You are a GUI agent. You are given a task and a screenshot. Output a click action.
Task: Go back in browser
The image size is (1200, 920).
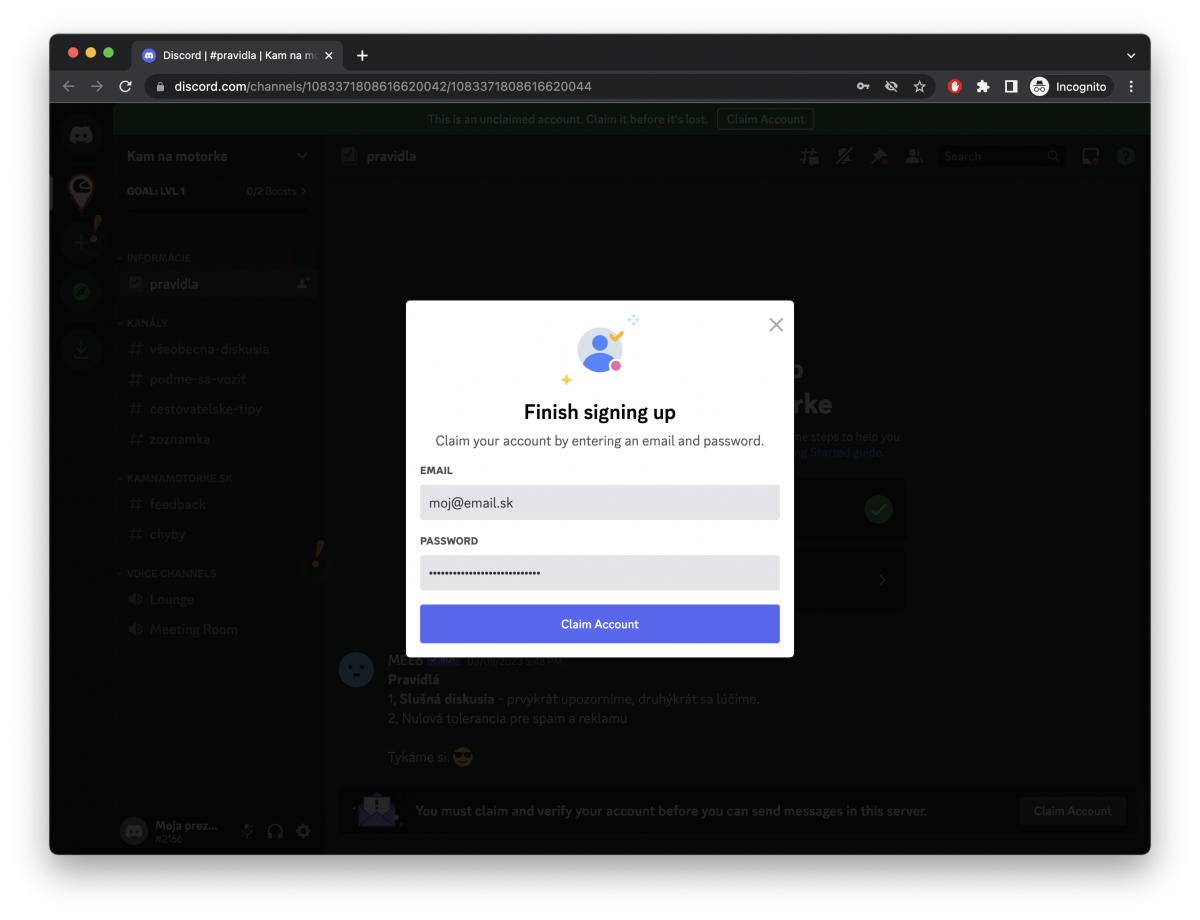pos(69,87)
